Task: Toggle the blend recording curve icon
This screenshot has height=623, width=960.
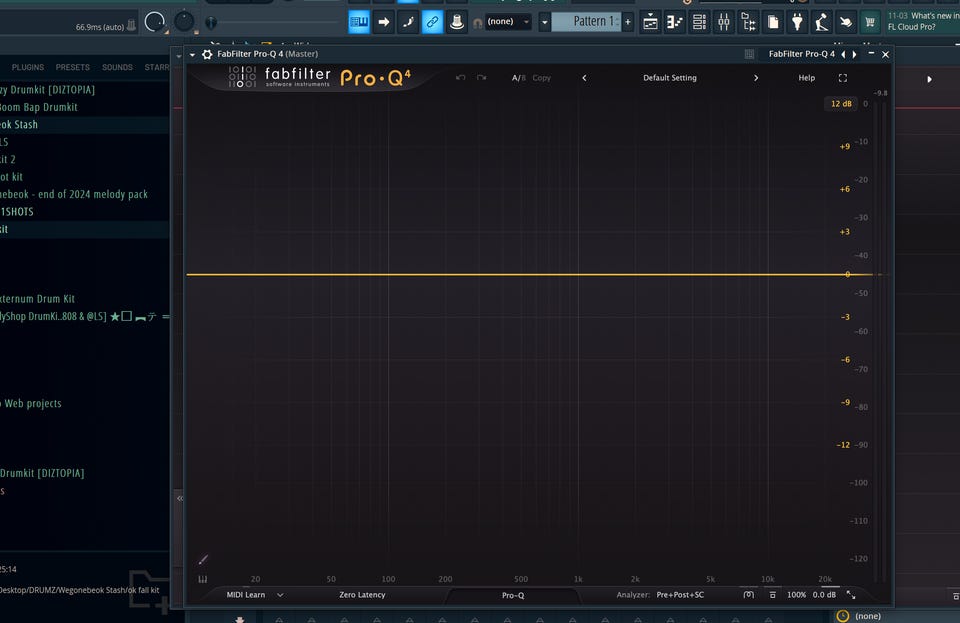Action: coord(408,23)
